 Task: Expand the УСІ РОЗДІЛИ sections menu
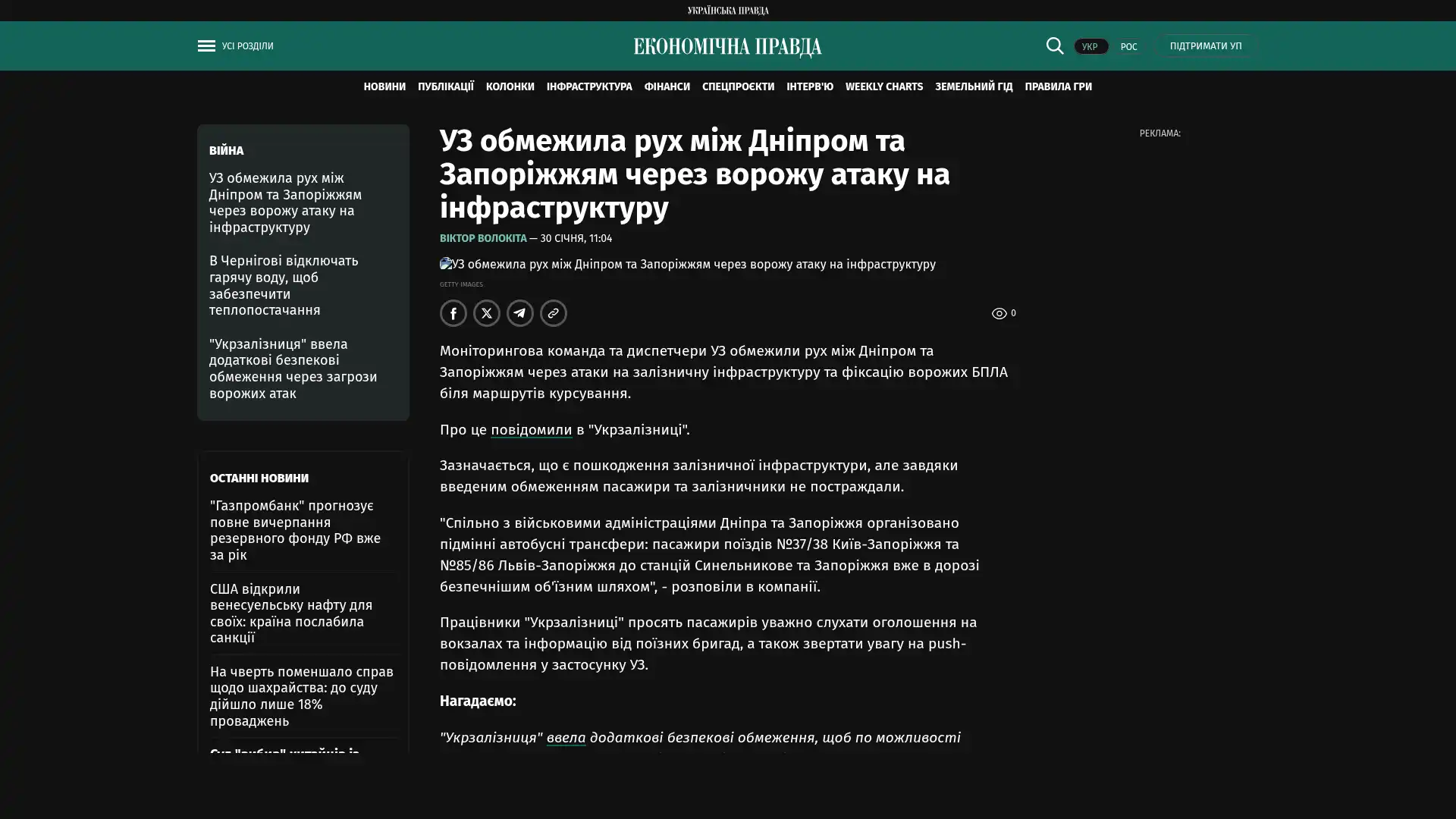(x=247, y=46)
